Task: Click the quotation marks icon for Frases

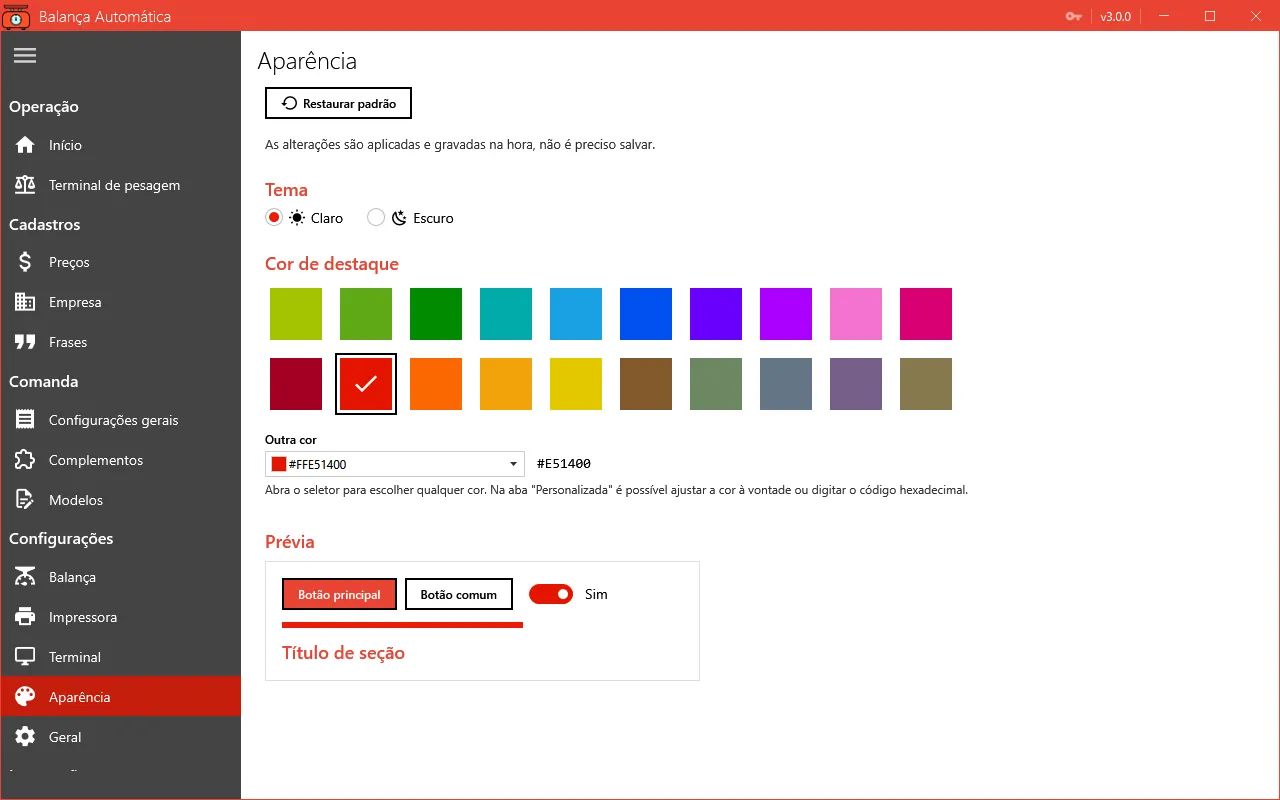Action: tap(25, 342)
